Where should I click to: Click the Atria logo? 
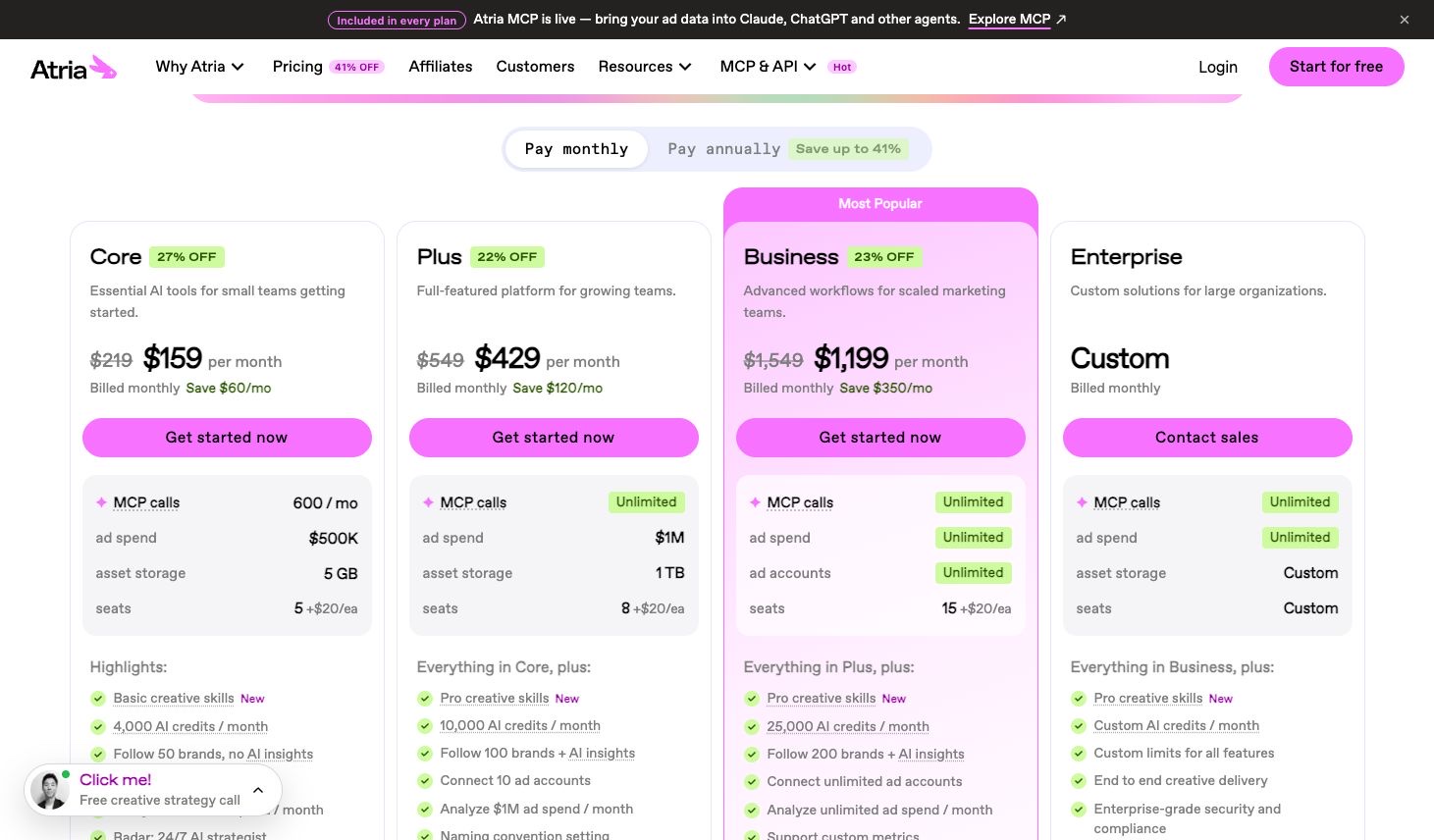pyautogui.click(x=74, y=68)
